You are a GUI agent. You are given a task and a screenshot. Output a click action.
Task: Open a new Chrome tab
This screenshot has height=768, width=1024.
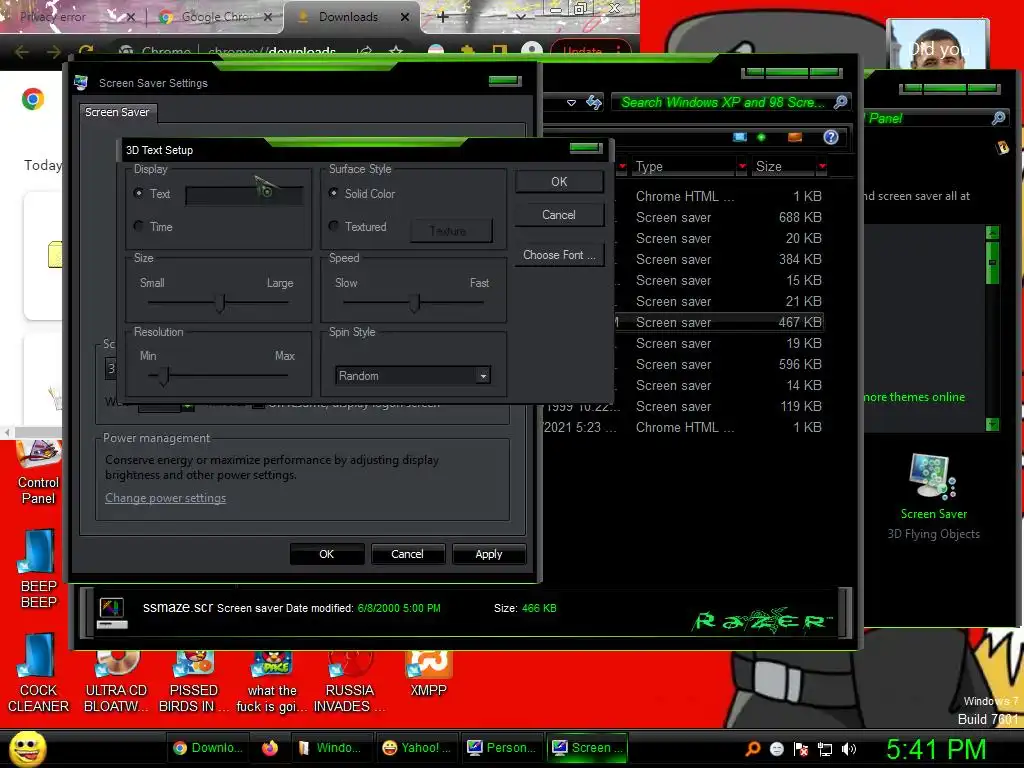tap(442, 17)
